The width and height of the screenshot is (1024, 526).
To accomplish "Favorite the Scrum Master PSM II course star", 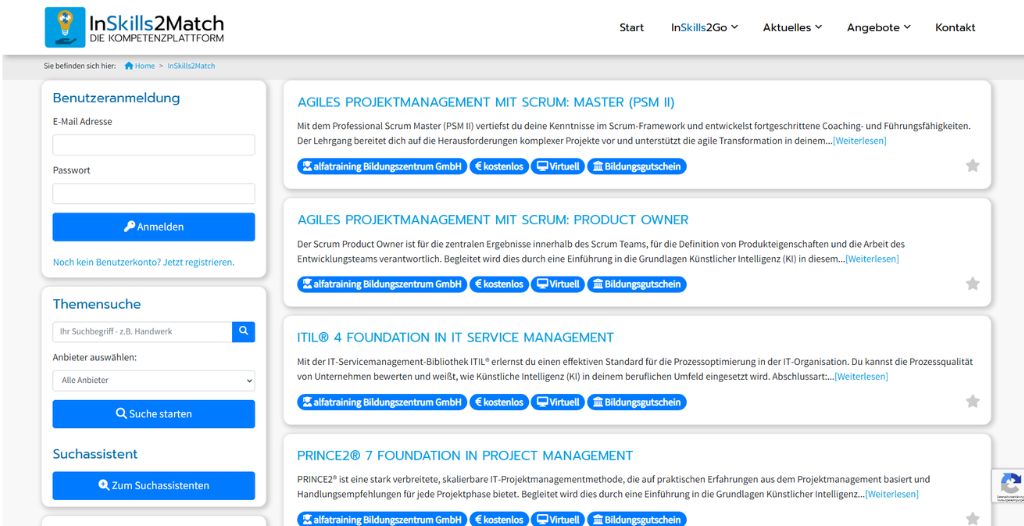I will tap(972, 166).
